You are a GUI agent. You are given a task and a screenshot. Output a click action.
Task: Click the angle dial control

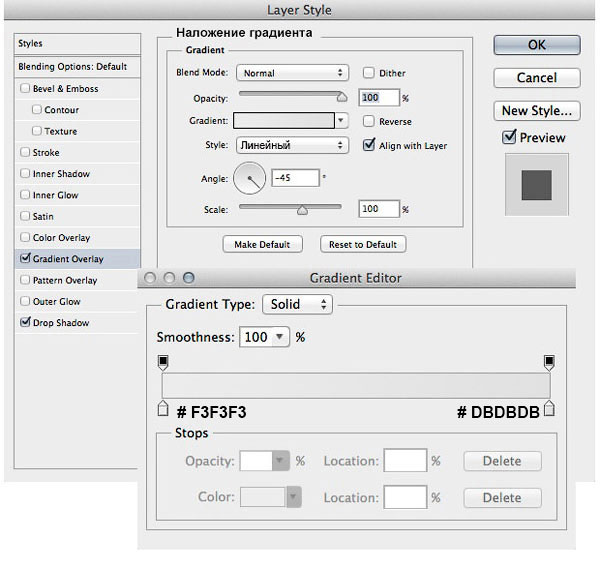(x=249, y=178)
